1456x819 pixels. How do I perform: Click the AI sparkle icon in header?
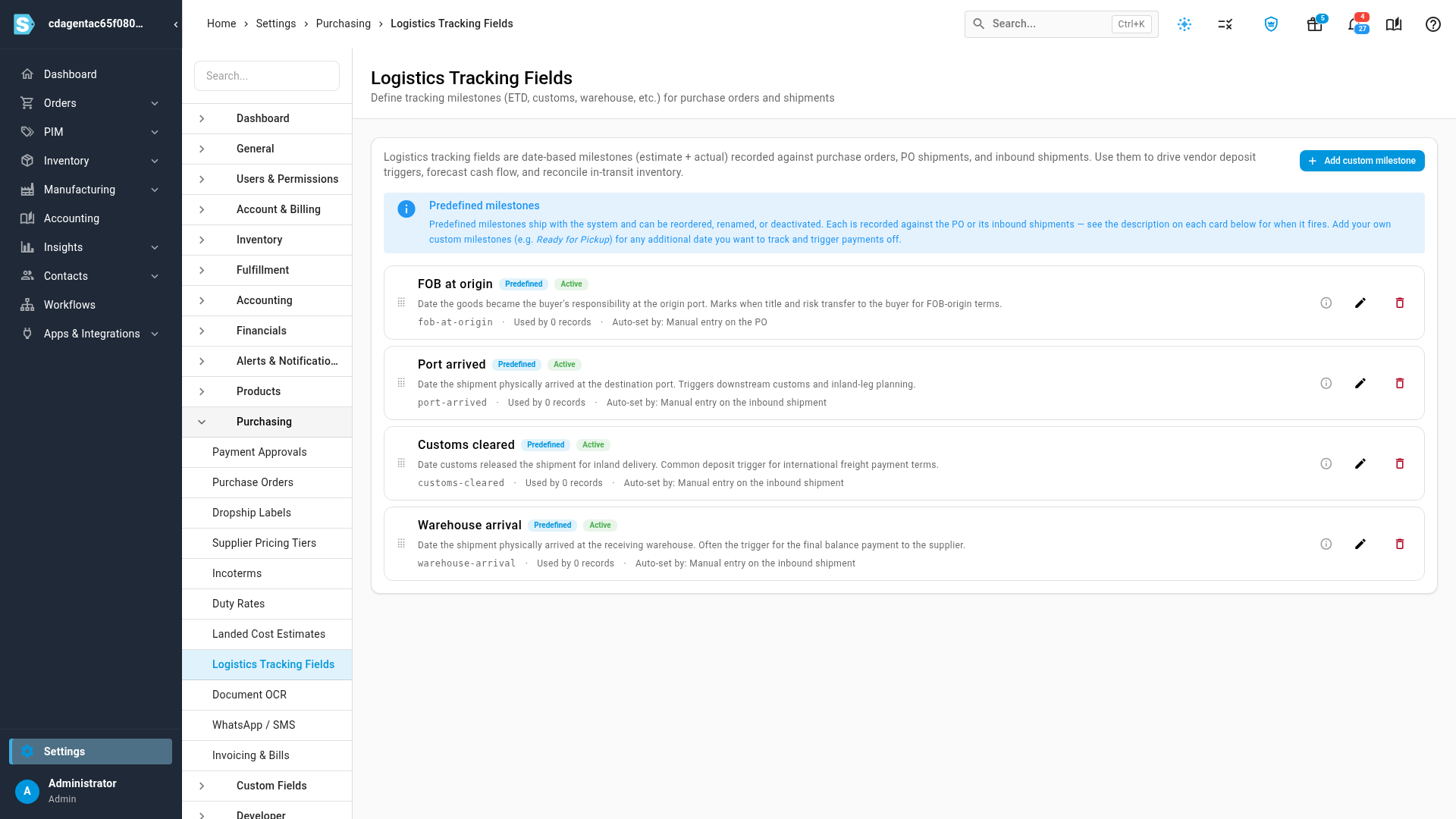click(x=1185, y=24)
